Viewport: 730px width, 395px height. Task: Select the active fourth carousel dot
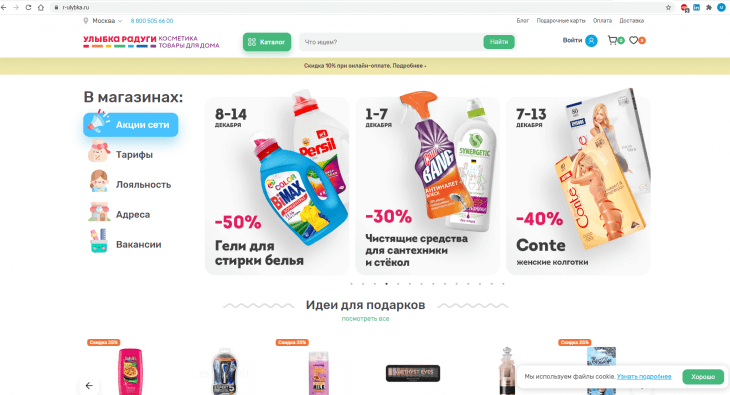point(386,284)
